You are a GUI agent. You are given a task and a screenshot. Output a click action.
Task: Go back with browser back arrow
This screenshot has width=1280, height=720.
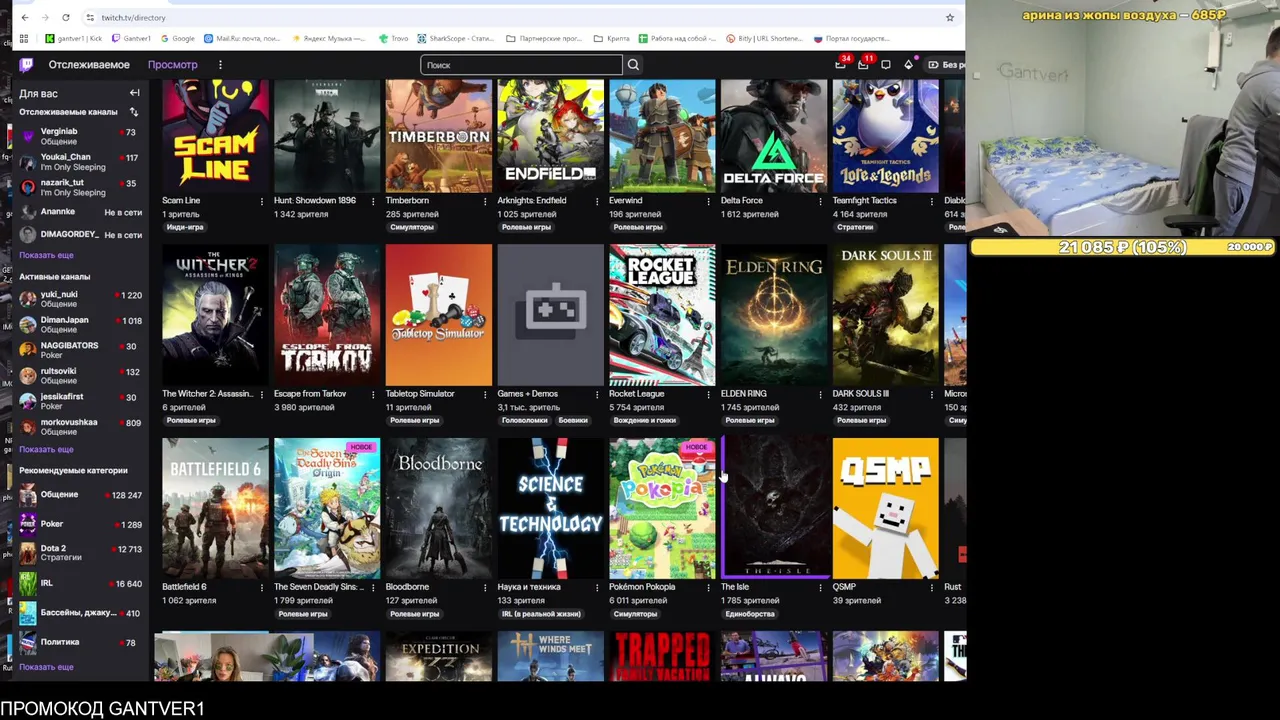click(x=25, y=17)
